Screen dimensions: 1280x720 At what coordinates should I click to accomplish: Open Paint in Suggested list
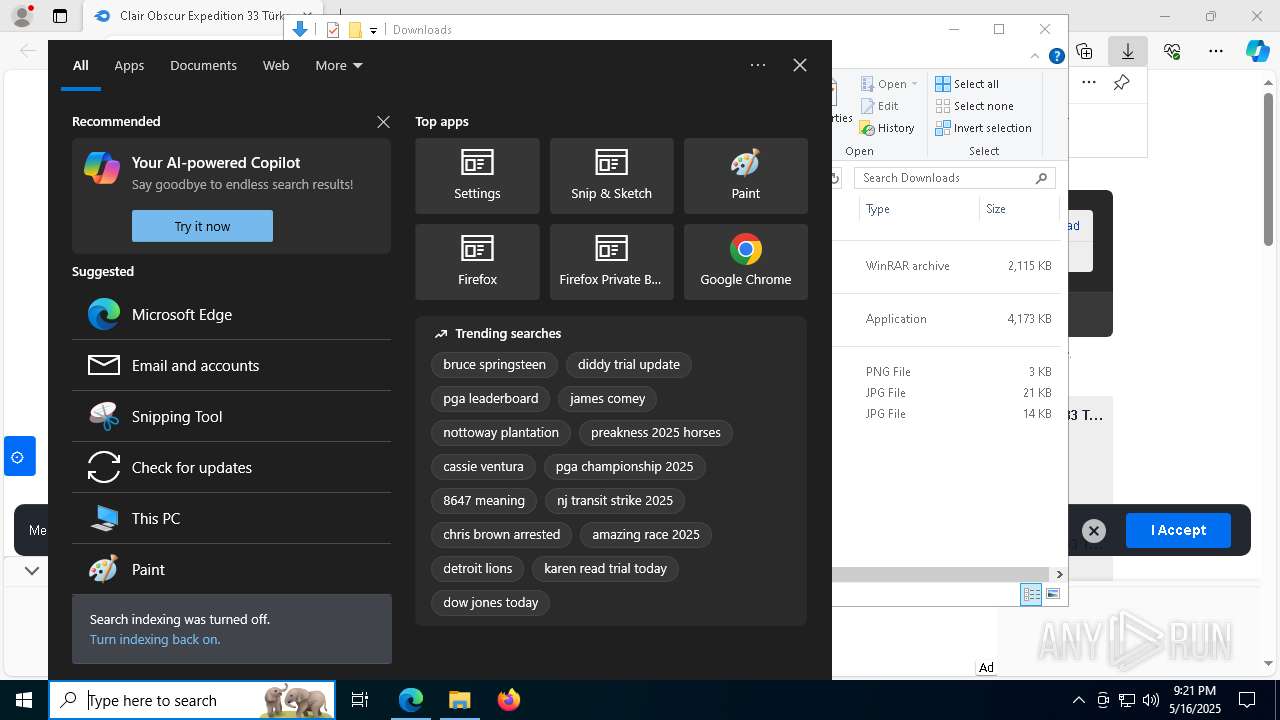point(231,569)
